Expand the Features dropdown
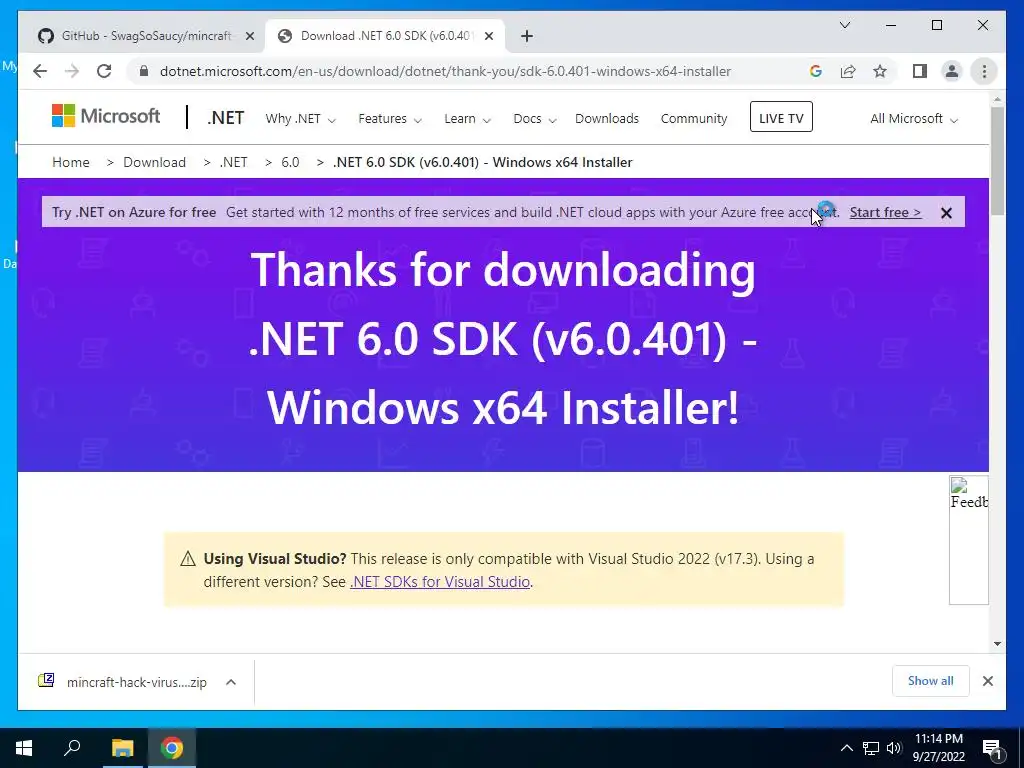This screenshot has width=1024, height=768. click(390, 119)
